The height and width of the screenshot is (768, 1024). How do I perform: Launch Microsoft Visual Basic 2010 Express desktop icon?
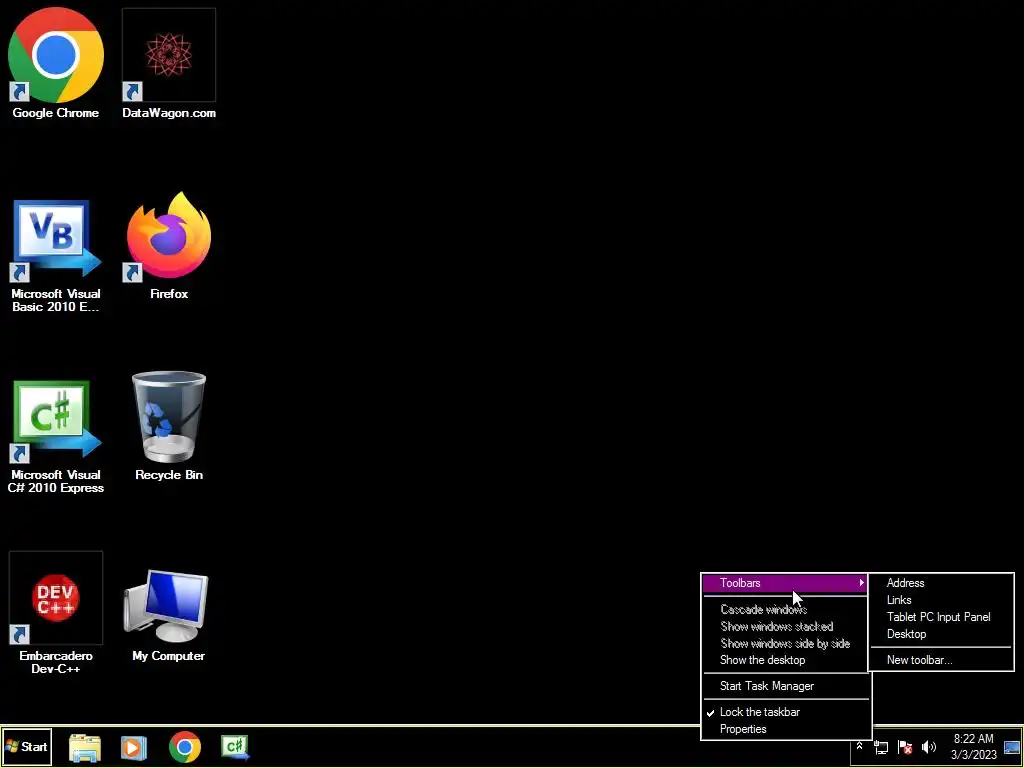tap(56, 257)
